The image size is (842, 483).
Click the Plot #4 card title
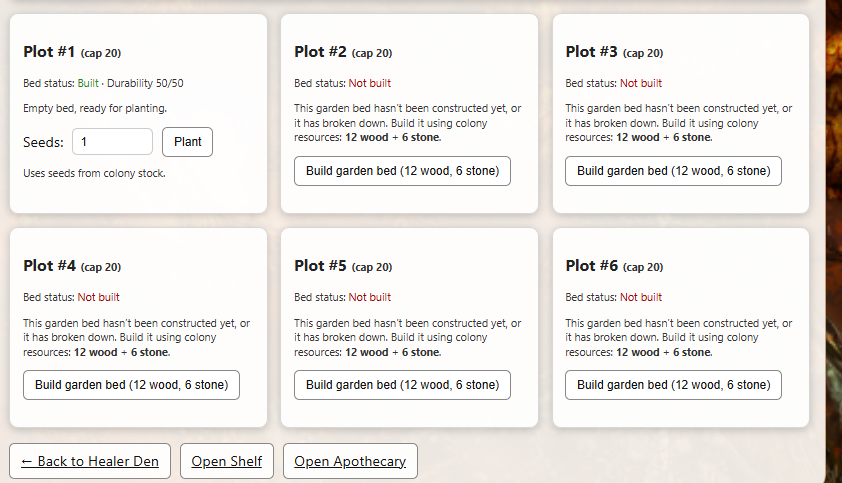pyautogui.click(x=49, y=266)
